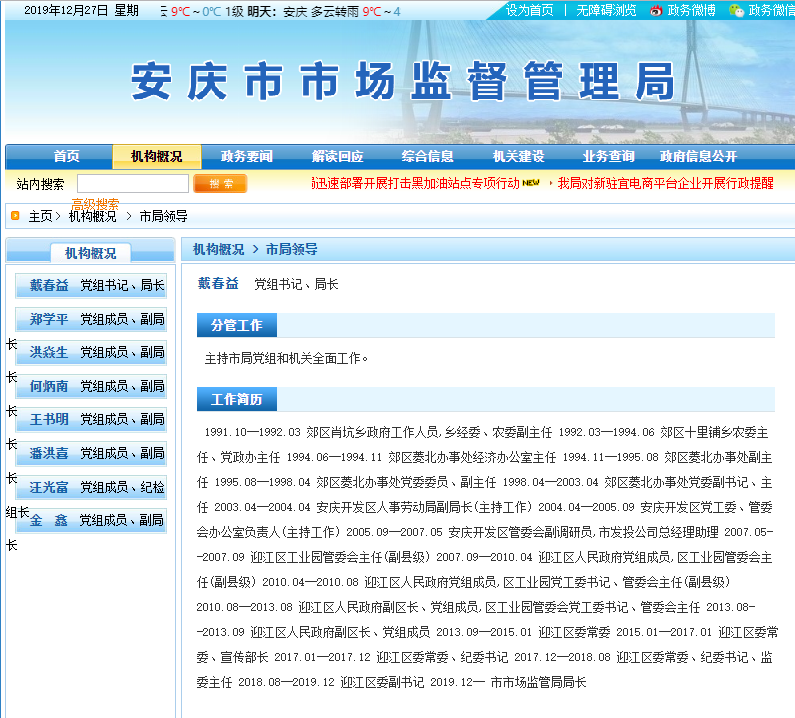Image resolution: width=795 pixels, height=718 pixels.
Task: Open news about 电商平台企业行政提醒
Action: click(665, 183)
